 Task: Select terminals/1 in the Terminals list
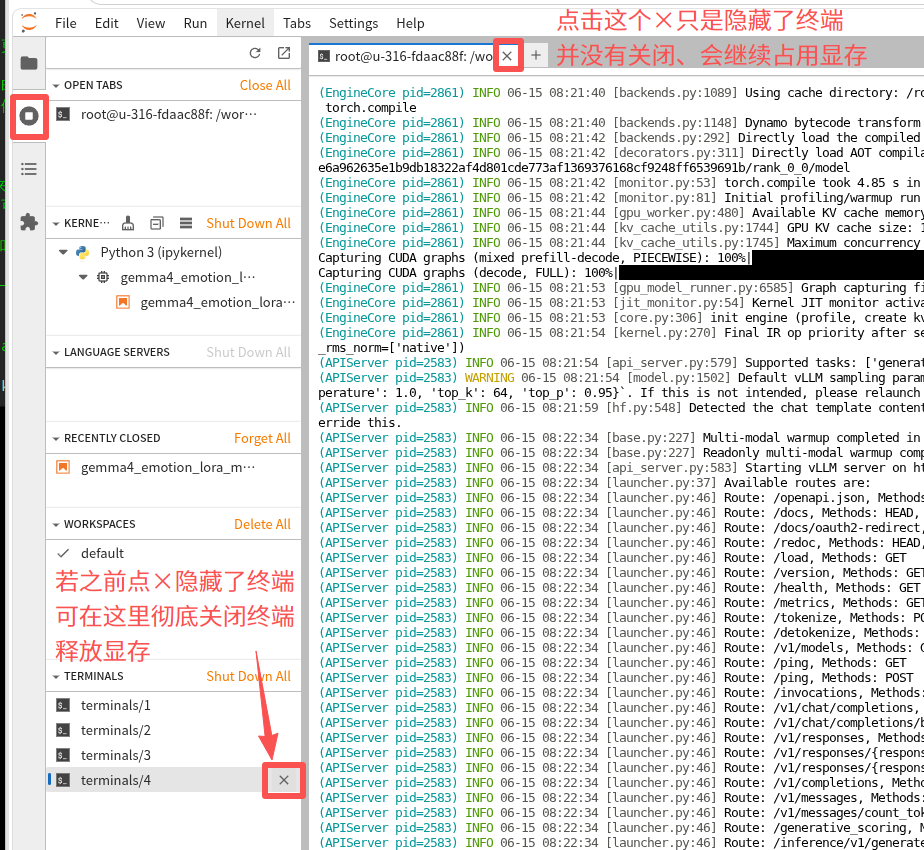174,705
